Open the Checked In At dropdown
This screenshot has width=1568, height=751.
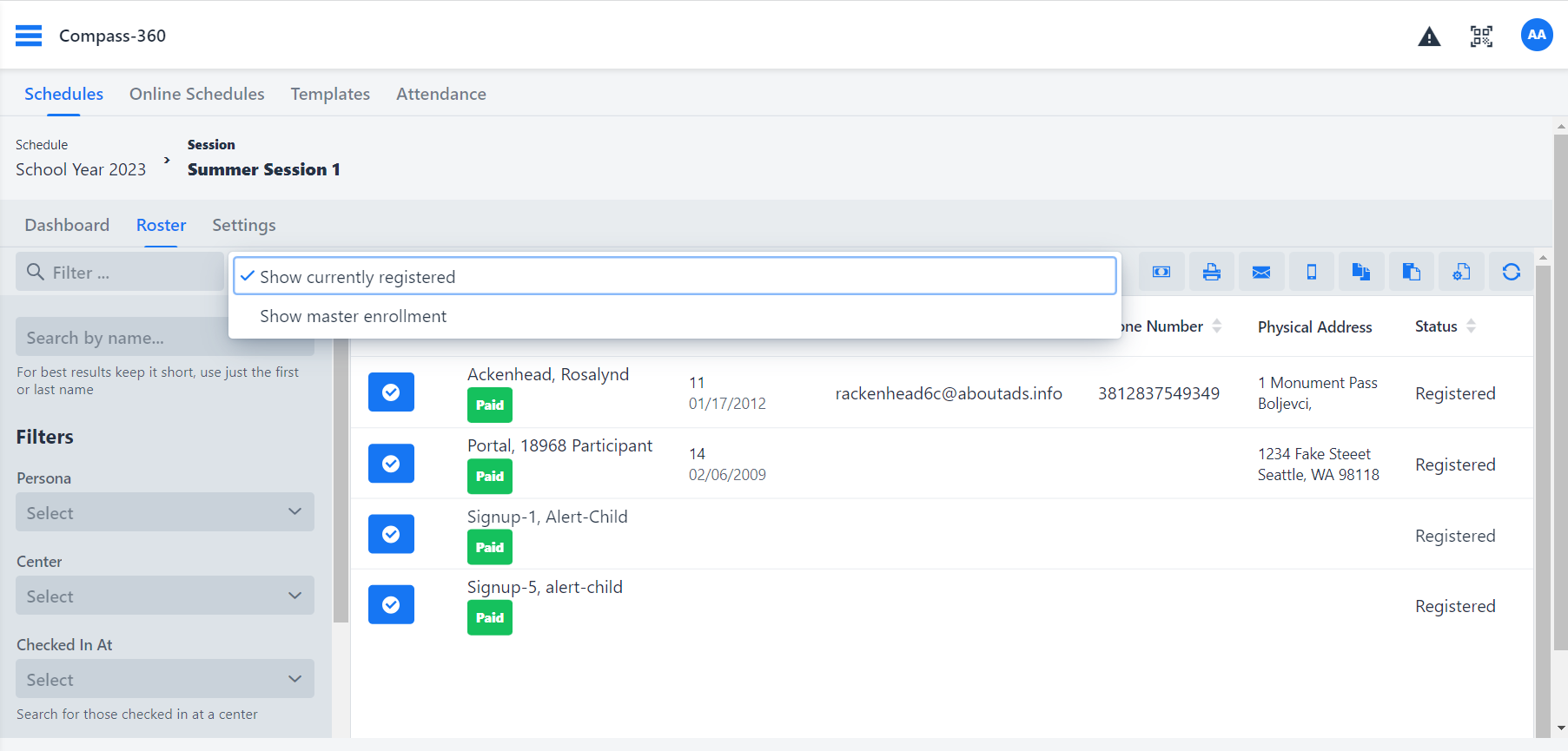[x=165, y=679]
